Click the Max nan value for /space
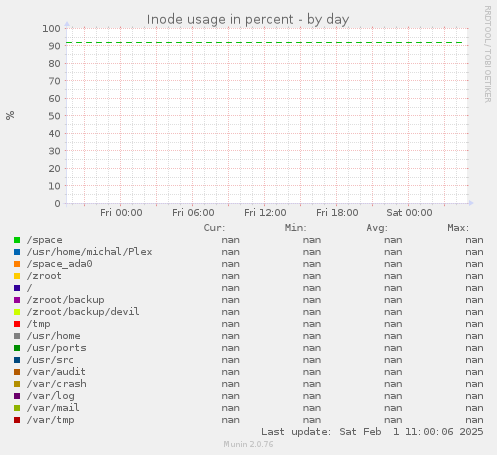The height and width of the screenshot is (455, 497). (474, 240)
